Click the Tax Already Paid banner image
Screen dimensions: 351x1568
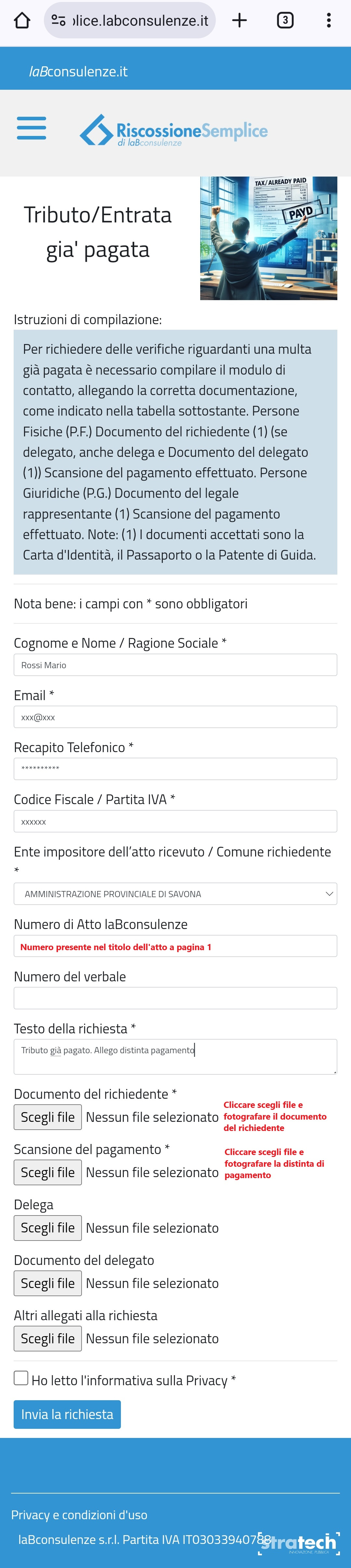[268, 238]
